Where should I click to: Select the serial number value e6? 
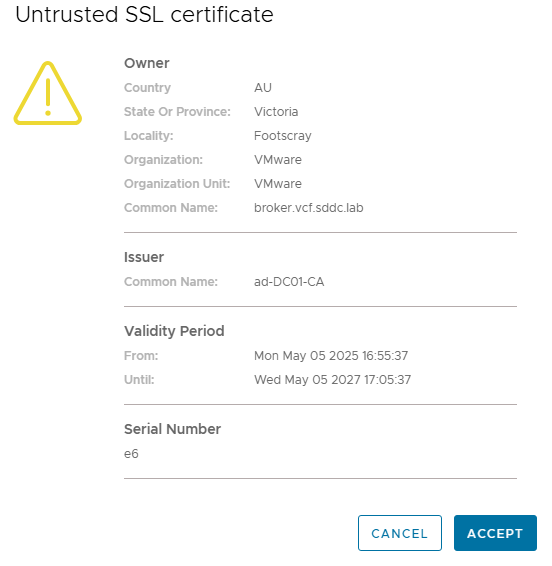(x=131, y=454)
